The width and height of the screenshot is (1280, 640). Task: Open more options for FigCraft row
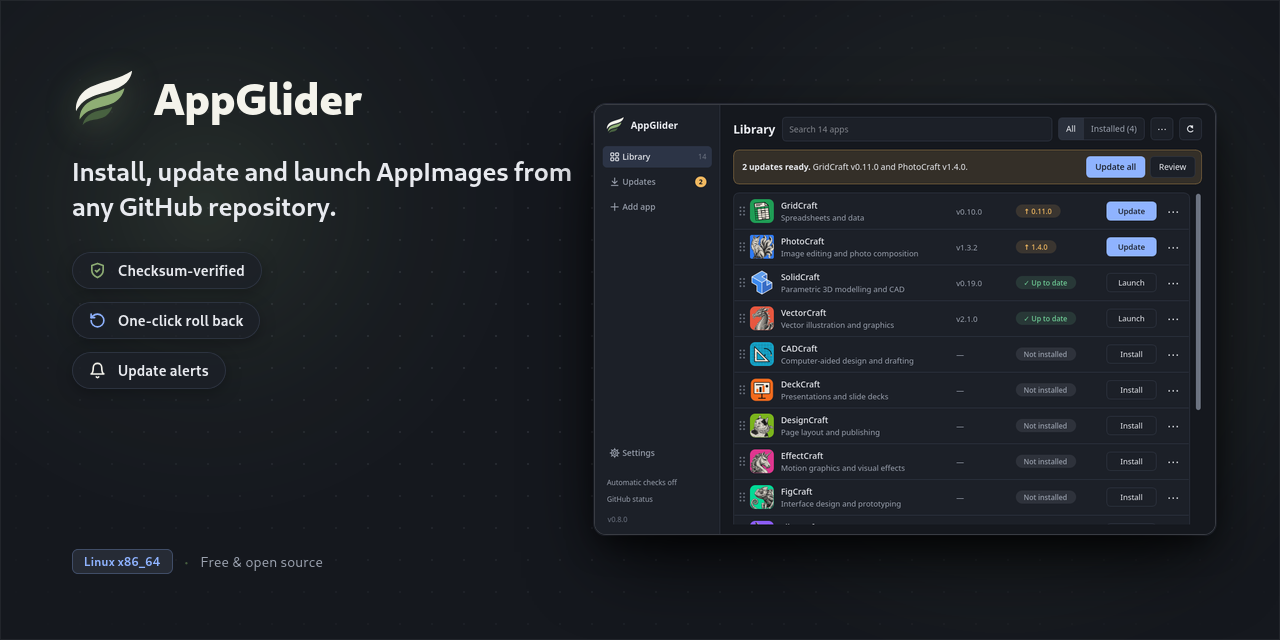pos(1173,497)
